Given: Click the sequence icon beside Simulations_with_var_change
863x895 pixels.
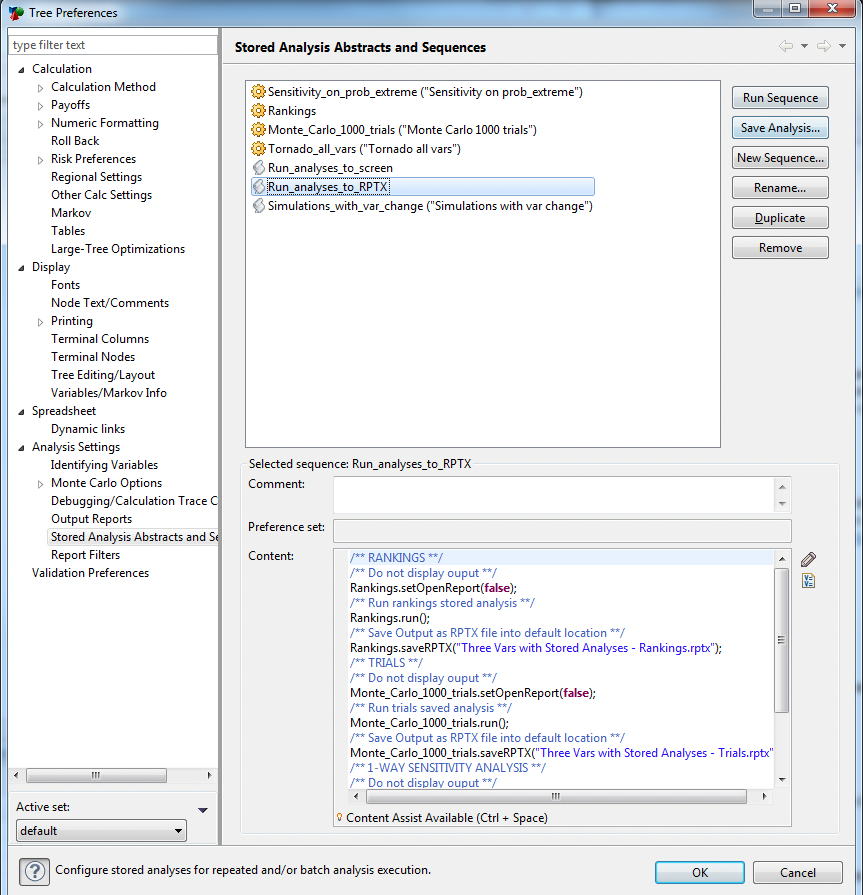Looking at the screenshot, I should [256, 205].
